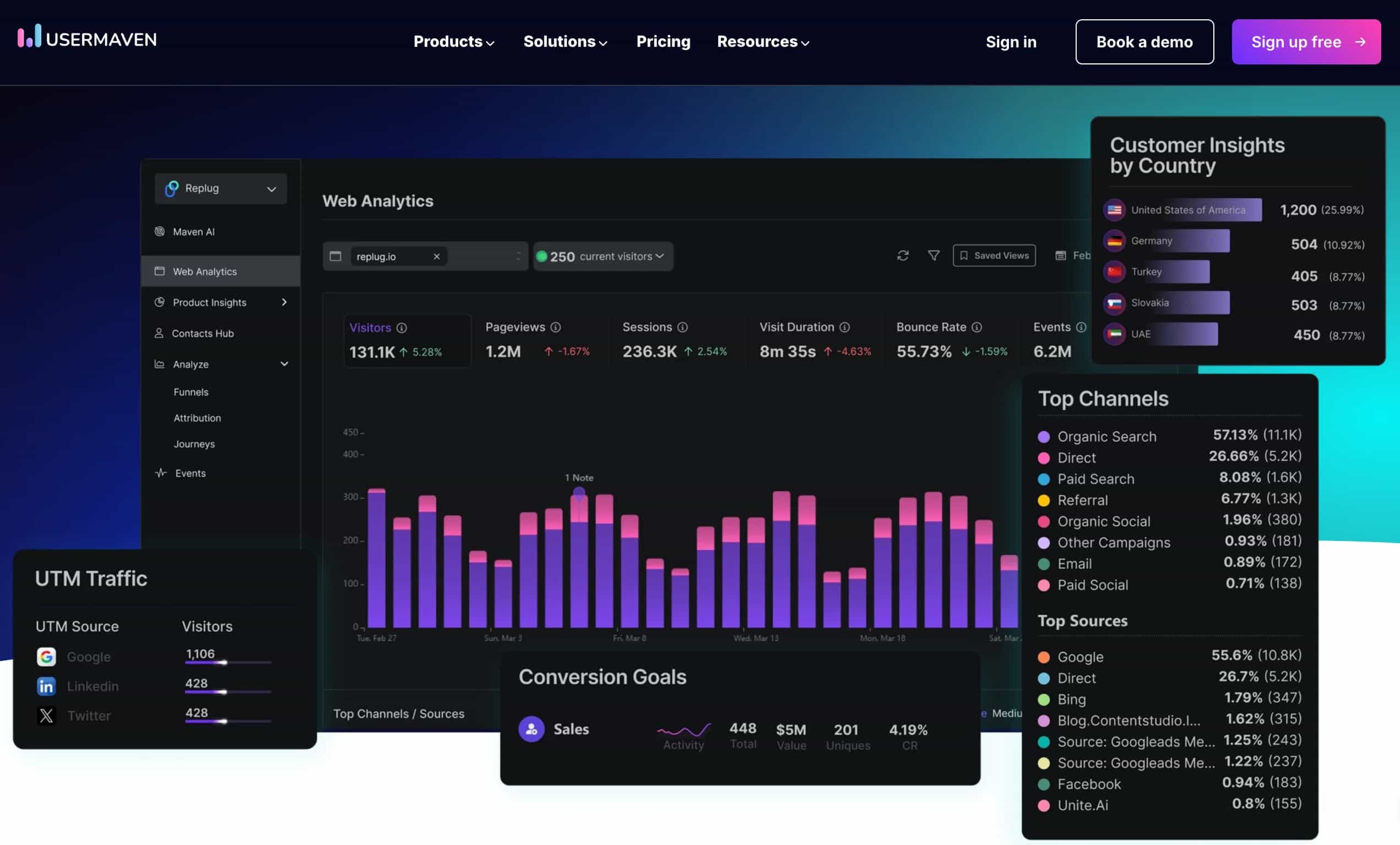Click the Maven AI sidebar icon
The width and height of the screenshot is (1400, 845).
coord(160,231)
